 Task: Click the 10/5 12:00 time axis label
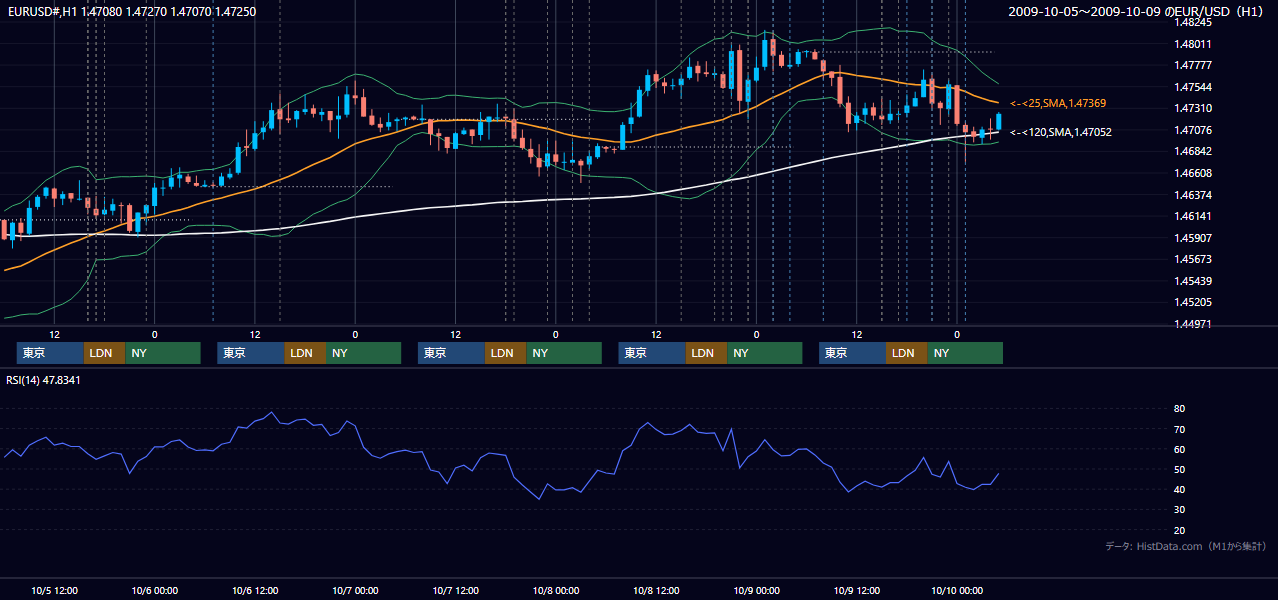(x=55, y=590)
